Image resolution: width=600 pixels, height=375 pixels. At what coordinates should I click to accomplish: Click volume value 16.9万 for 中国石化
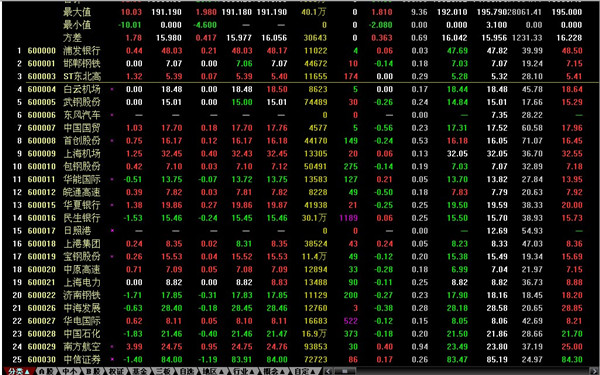click(314, 334)
